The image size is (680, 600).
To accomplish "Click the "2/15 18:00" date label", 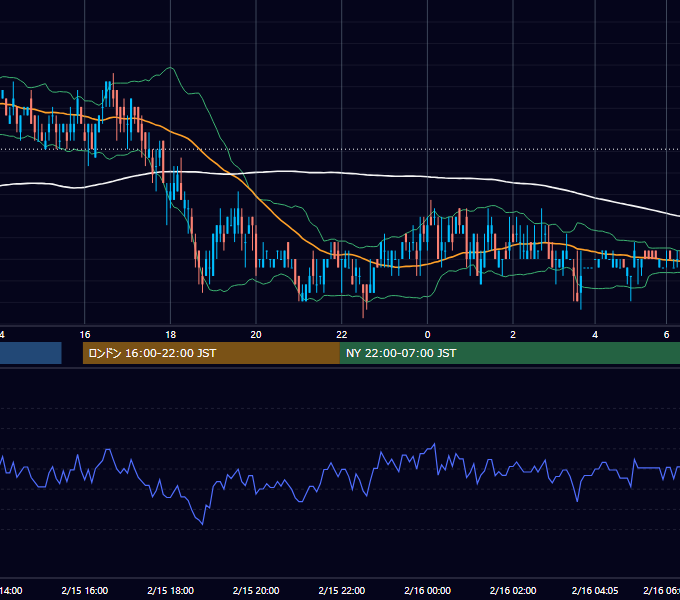I will coord(170,590).
